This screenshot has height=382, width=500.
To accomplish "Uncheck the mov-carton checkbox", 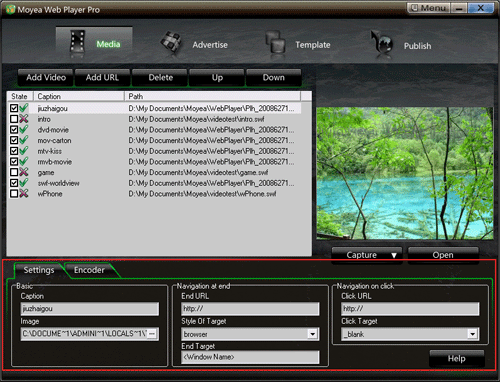I will point(14,140).
